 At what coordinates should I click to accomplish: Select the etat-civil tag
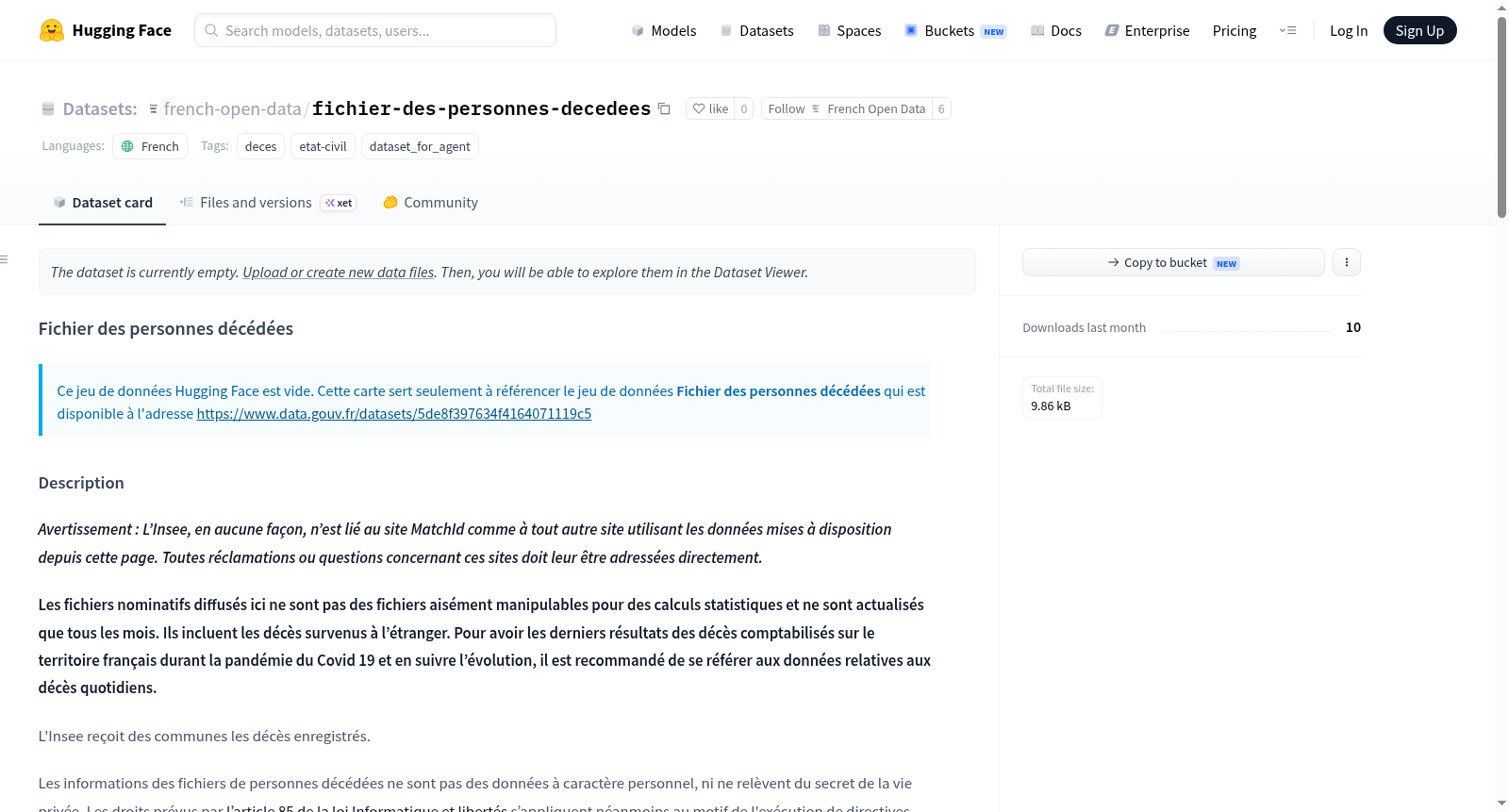(323, 146)
